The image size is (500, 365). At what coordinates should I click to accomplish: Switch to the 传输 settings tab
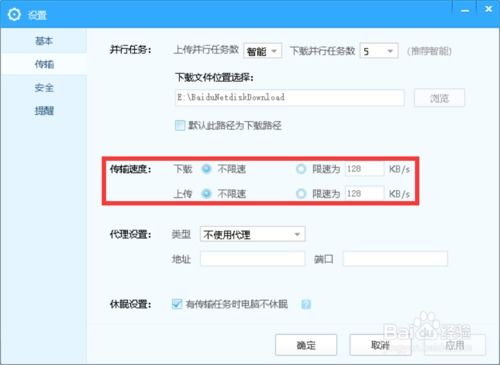coord(44,64)
